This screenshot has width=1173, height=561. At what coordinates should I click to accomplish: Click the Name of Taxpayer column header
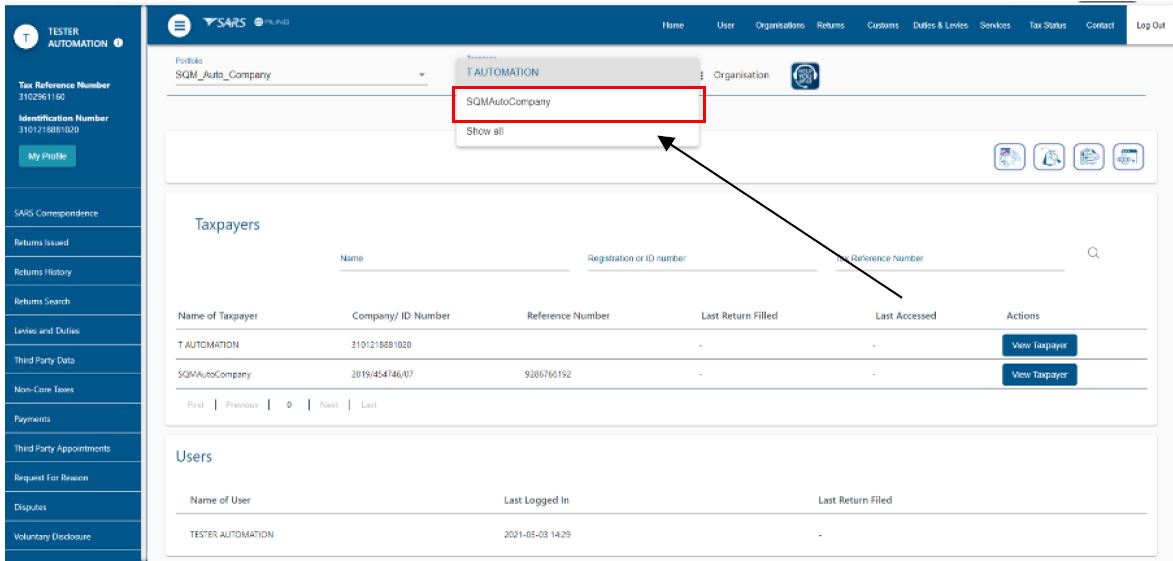220,316
